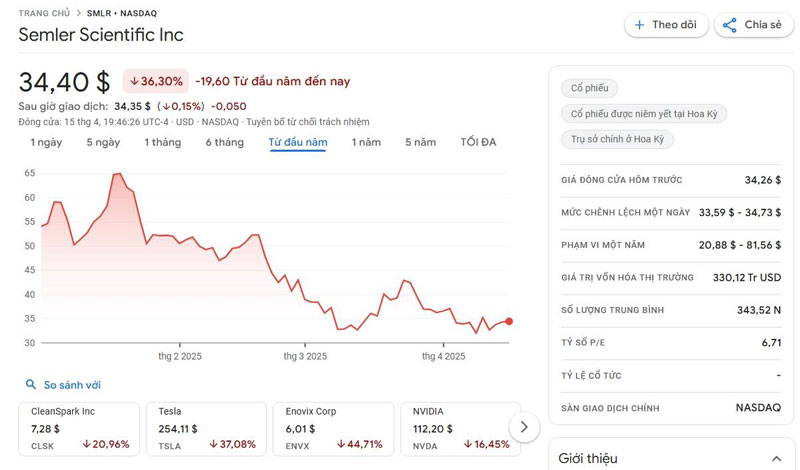Screen dimensions: 800x470
Task: Click the TRANG CHỦ breadcrumb link
Action: point(44,13)
